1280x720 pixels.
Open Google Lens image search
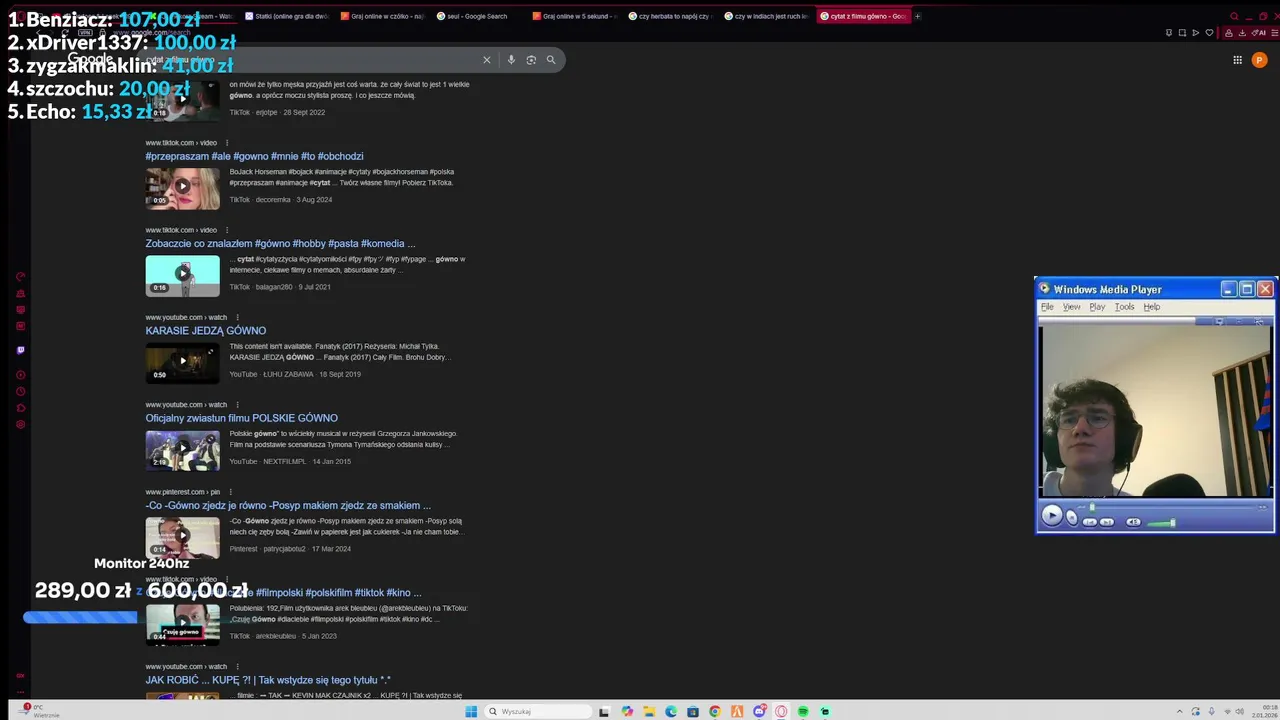(531, 60)
